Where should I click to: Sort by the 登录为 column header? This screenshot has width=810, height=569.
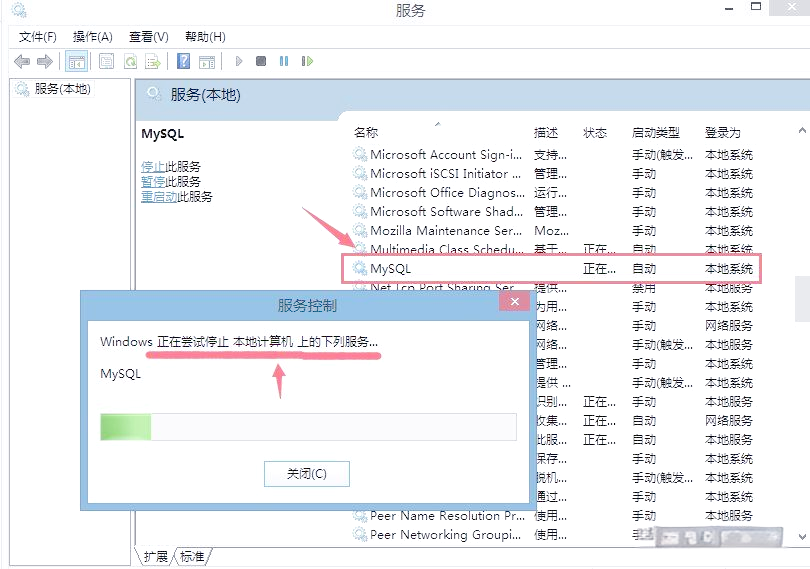pyautogui.click(x=723, y=132)
